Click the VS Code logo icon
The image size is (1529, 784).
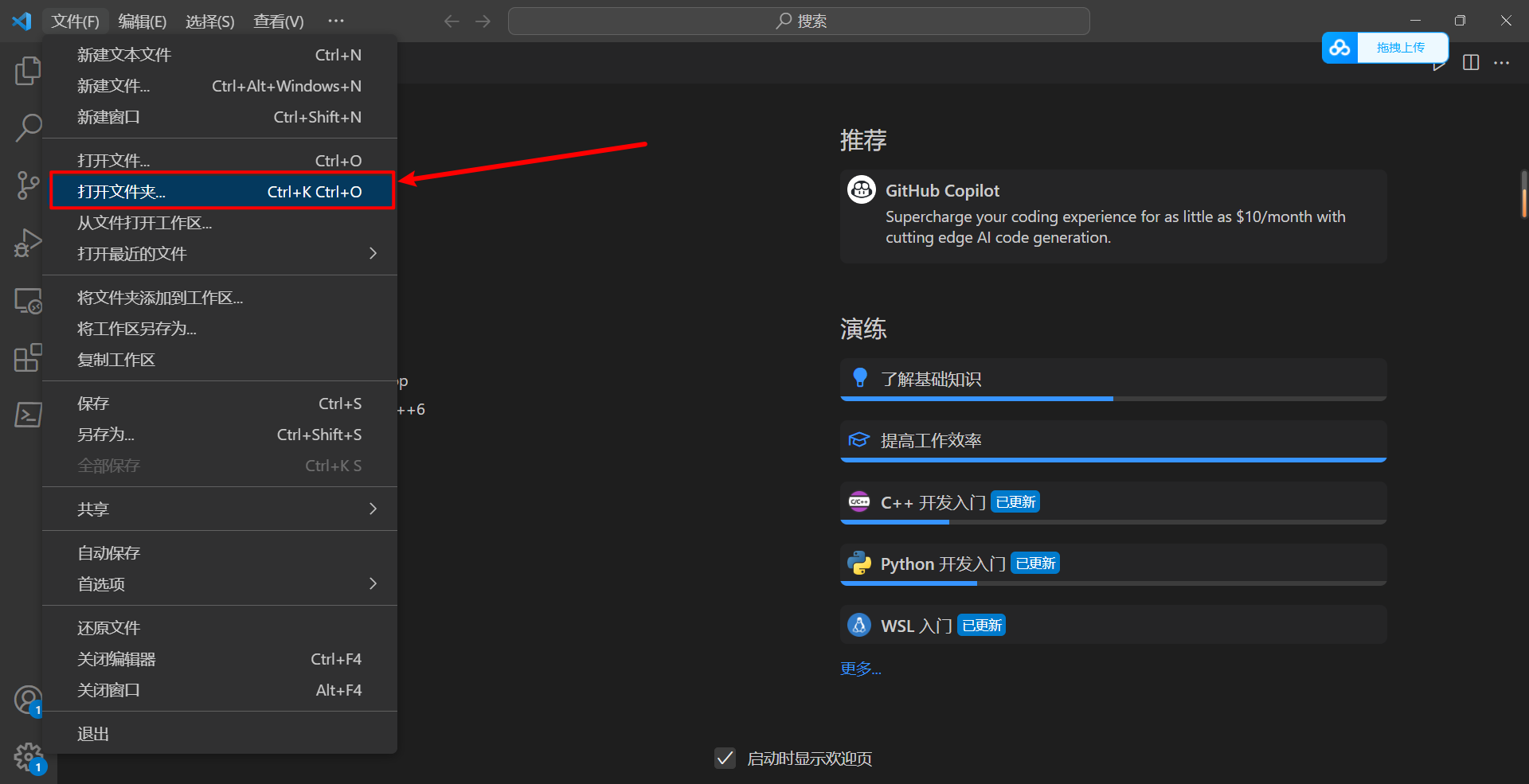pos(22,21)
